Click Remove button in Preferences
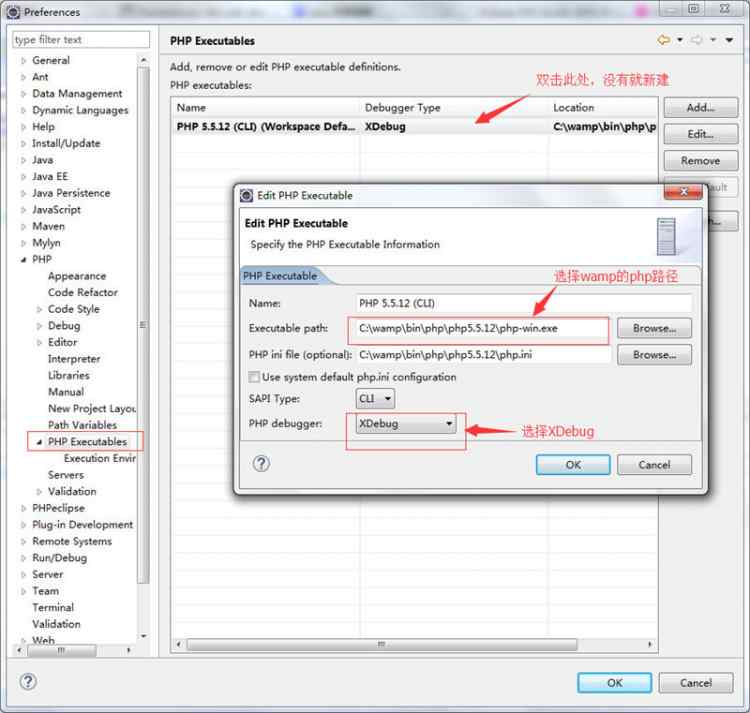The width and height of the screenshot is (750, 713). coord(701,161)
